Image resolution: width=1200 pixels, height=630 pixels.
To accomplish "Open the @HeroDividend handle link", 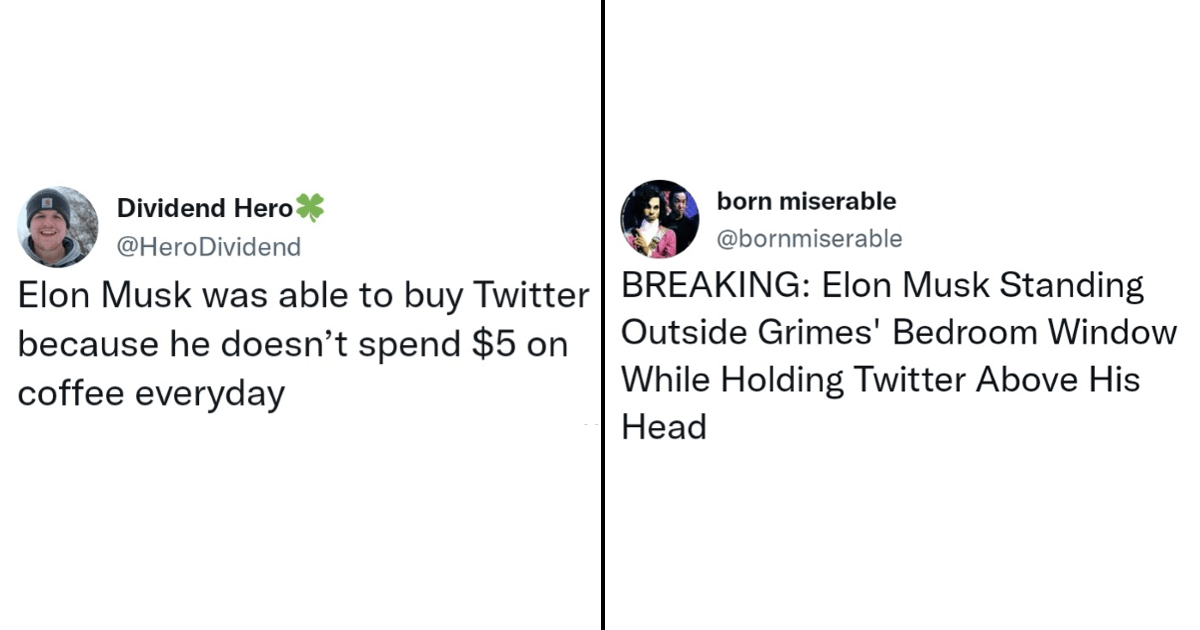I will [209, 246].
